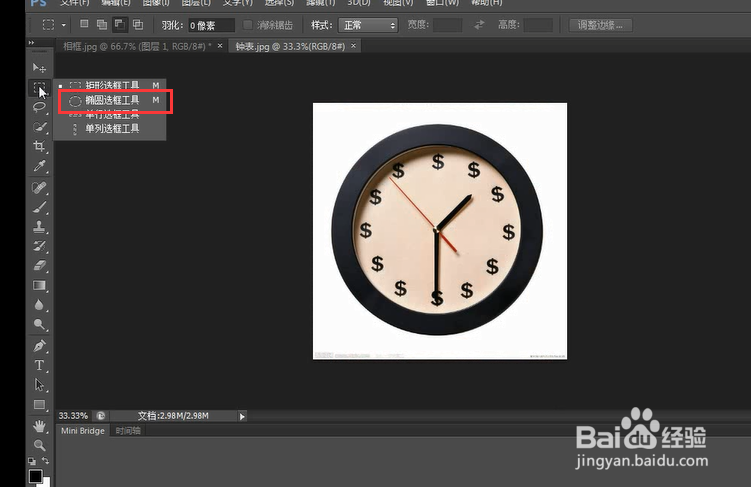Choose Intersect with Selection mode
Image resolution: width=751 pixels, height=487 pixels.
138,24
